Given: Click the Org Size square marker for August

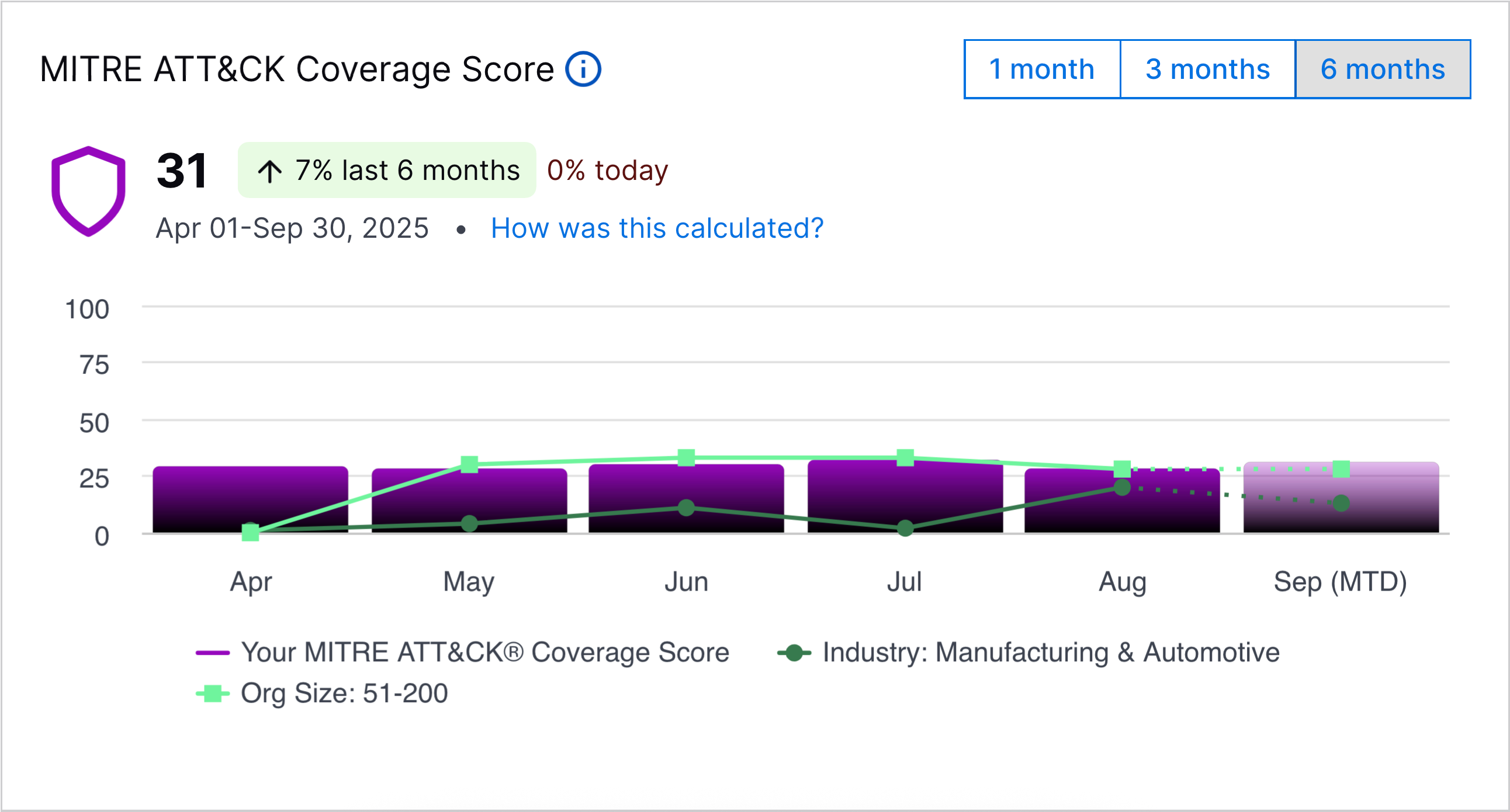Looking at the screenshot, I should (1122, 469).
